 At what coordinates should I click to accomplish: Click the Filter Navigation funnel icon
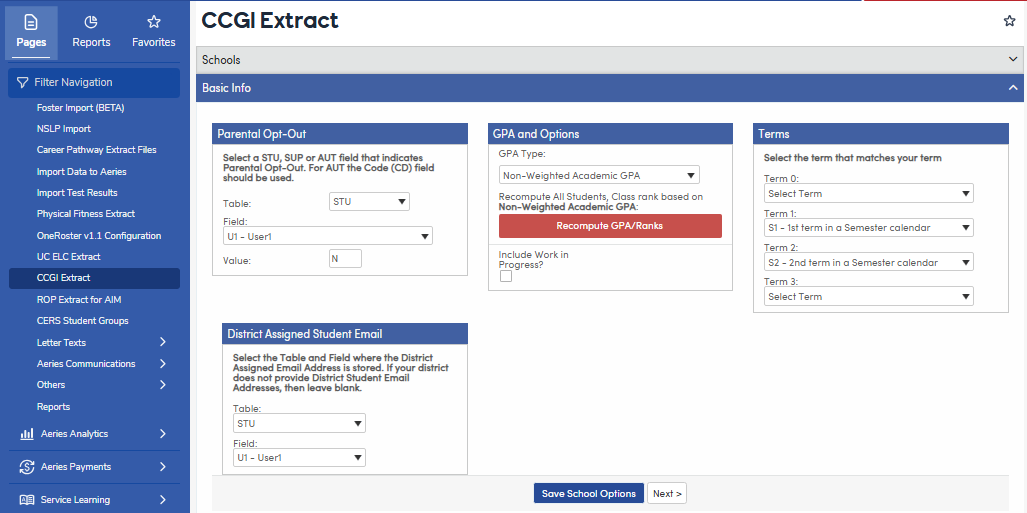(x=23, y=83)
